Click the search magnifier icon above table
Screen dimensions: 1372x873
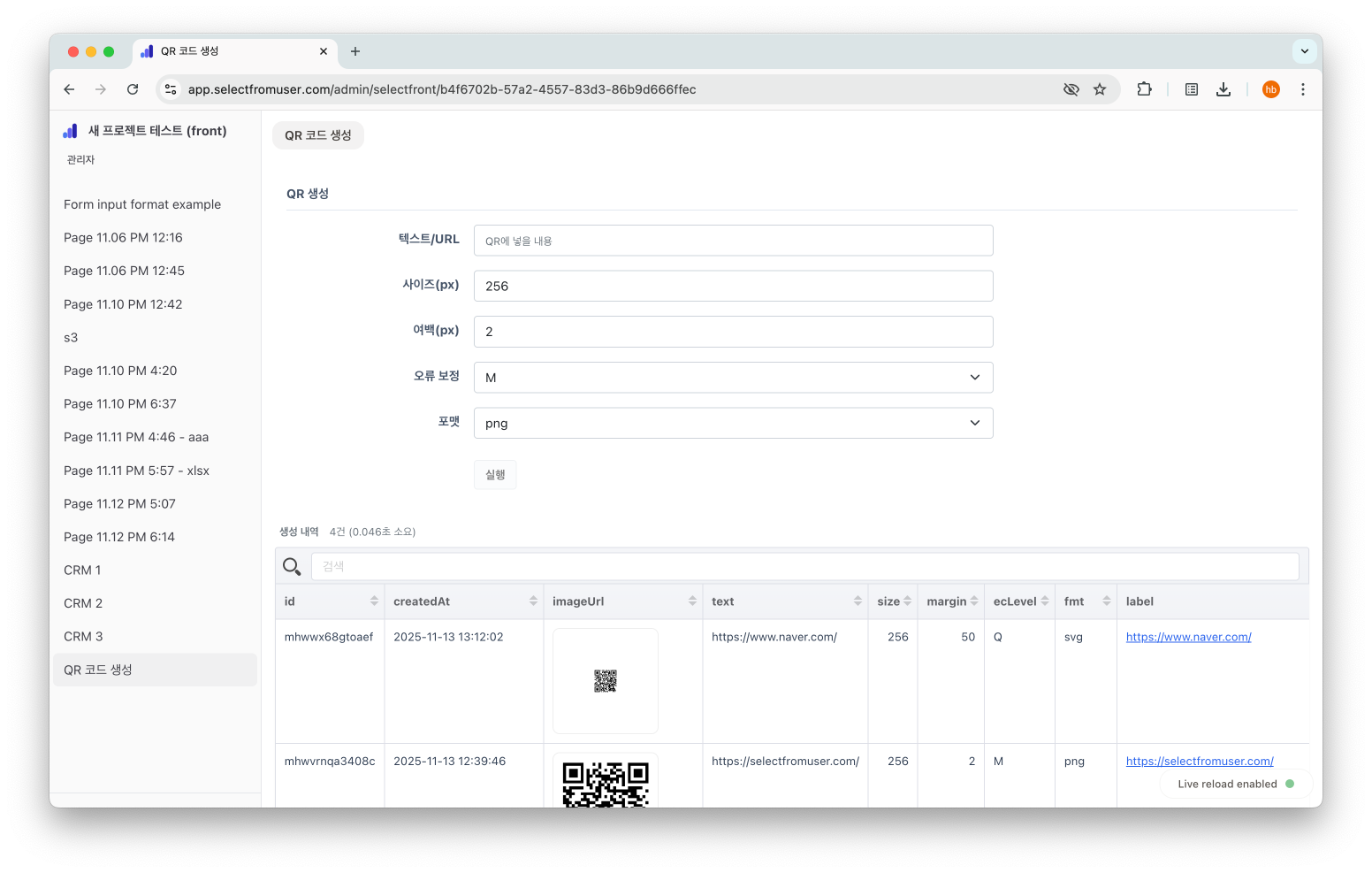pyautogui.click(x=292, y=566)
